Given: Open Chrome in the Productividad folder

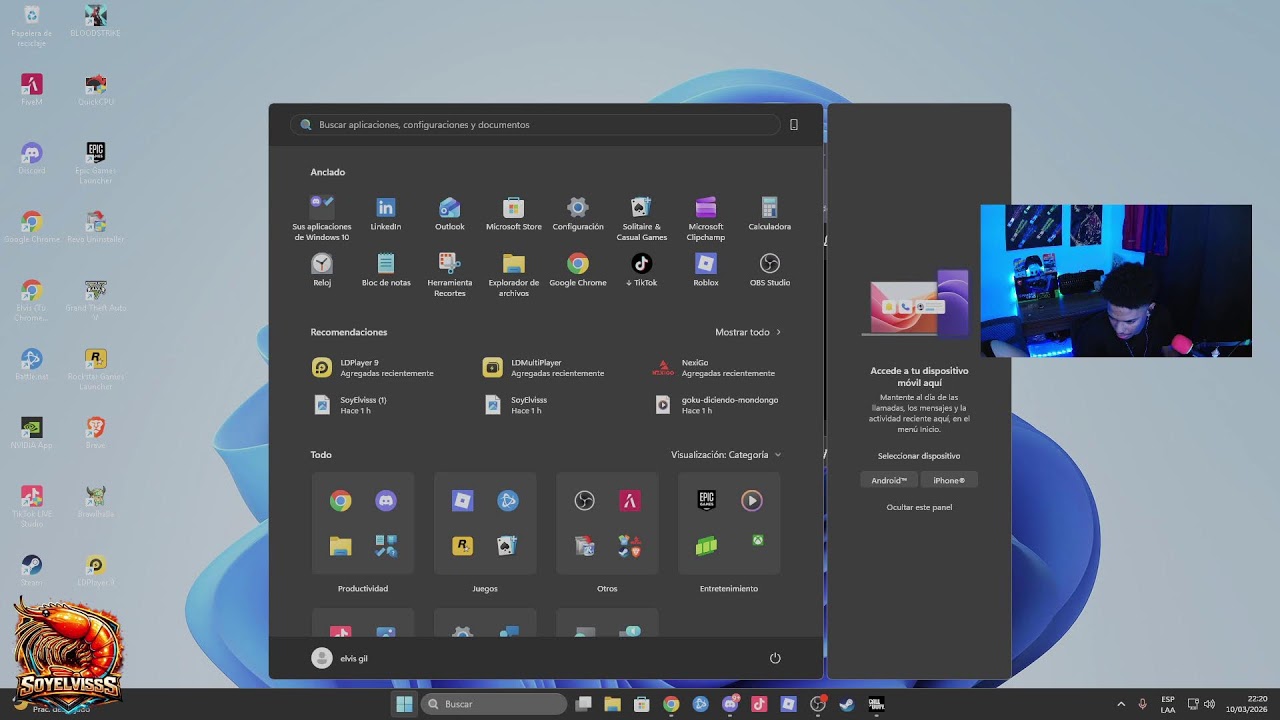Looking at the screenshot, I should click(341, 501).
